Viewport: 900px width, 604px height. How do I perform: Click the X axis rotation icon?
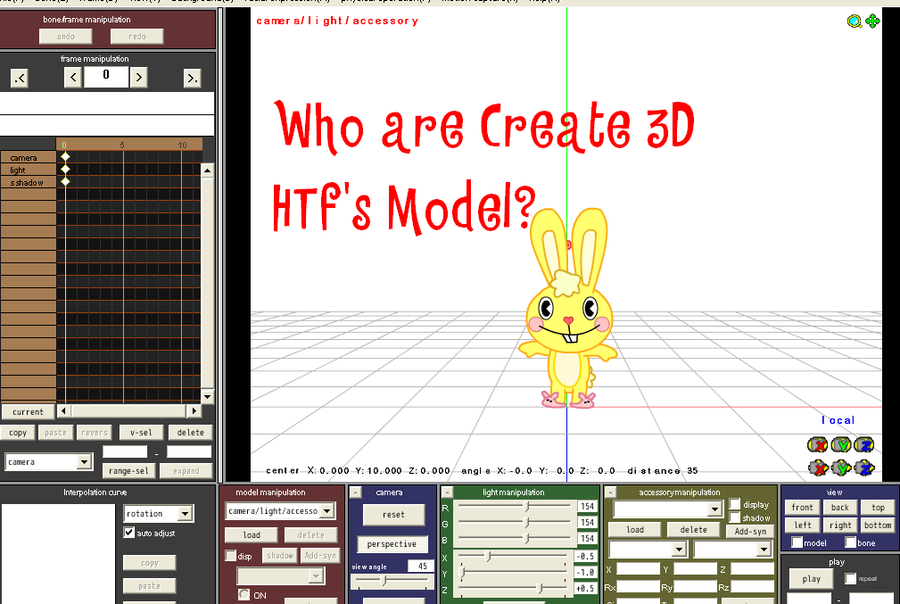tap(817, 444)
